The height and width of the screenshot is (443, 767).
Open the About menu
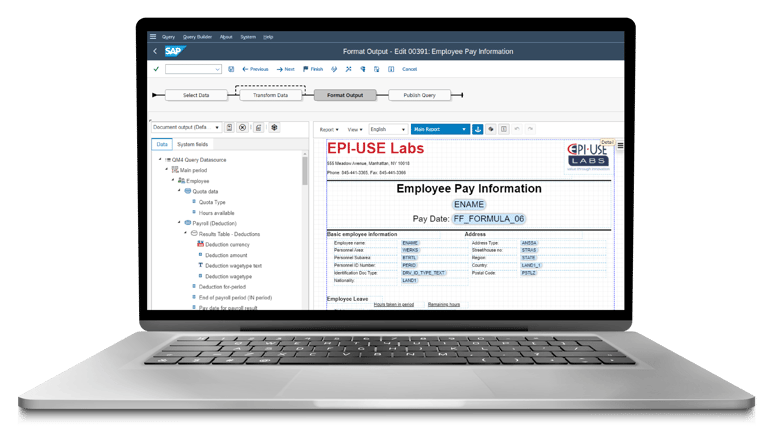click(x=226, y=37)
